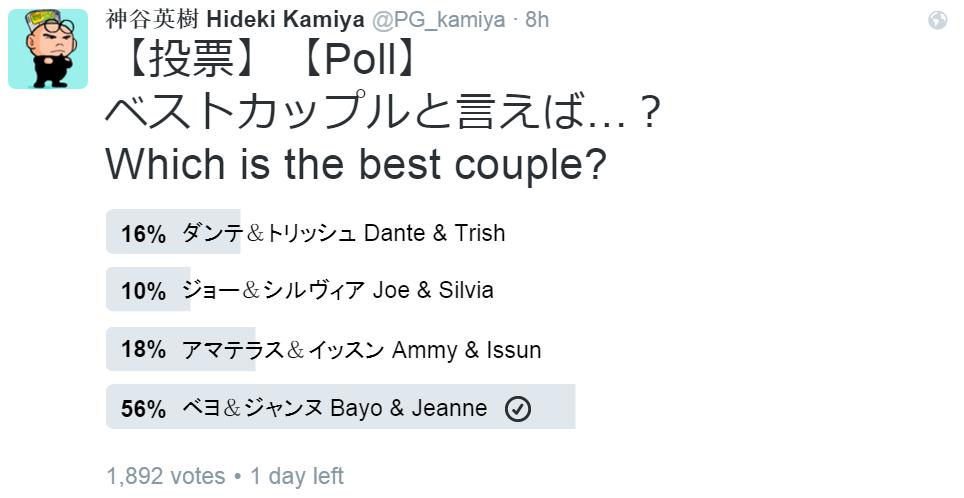Screen dimensions: 964x498
Task: Click the 'Which is the best couple?' text
Action: 357,164
